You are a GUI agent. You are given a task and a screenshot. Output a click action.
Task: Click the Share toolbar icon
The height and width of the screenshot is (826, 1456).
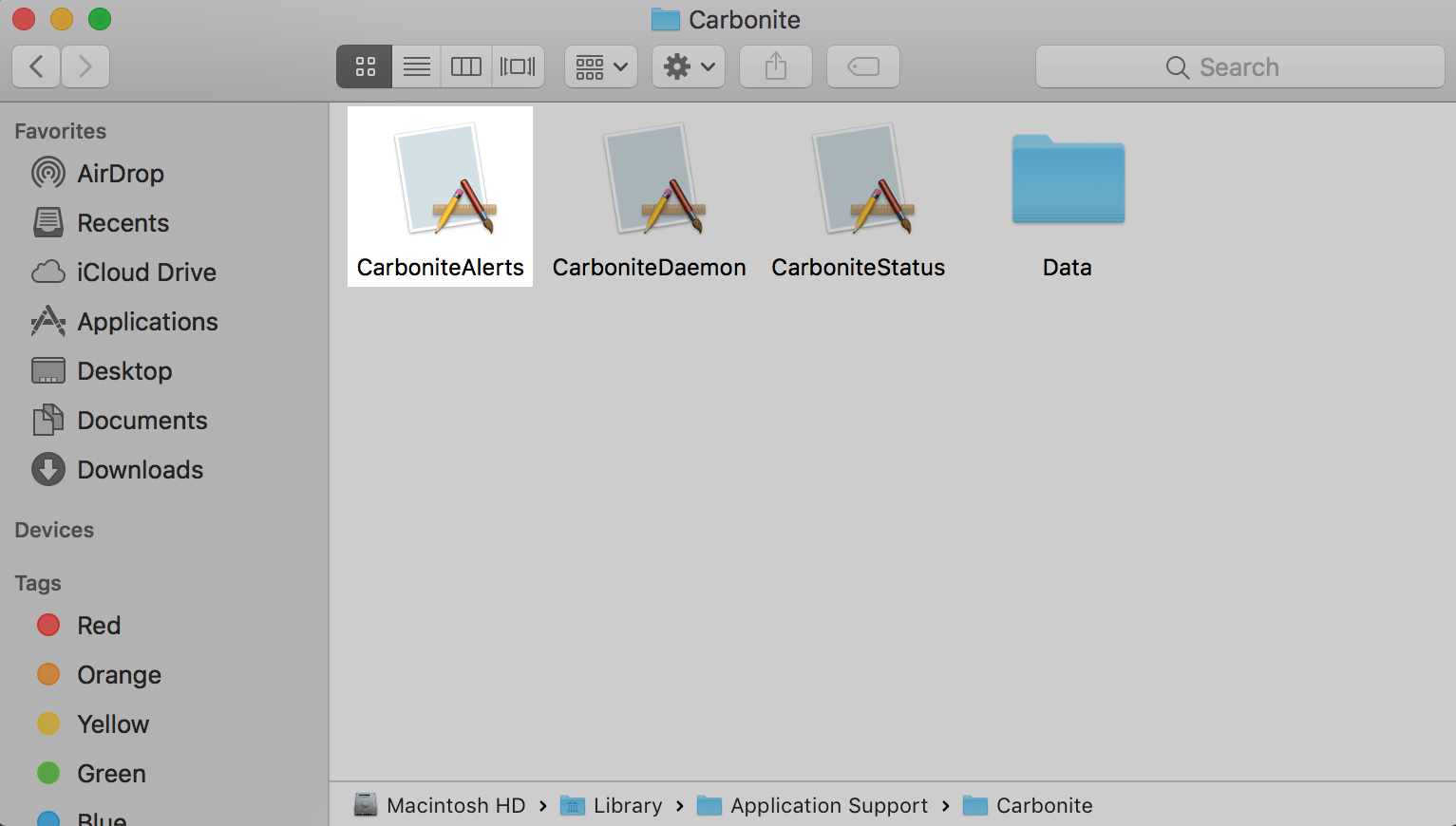[776, 66]
